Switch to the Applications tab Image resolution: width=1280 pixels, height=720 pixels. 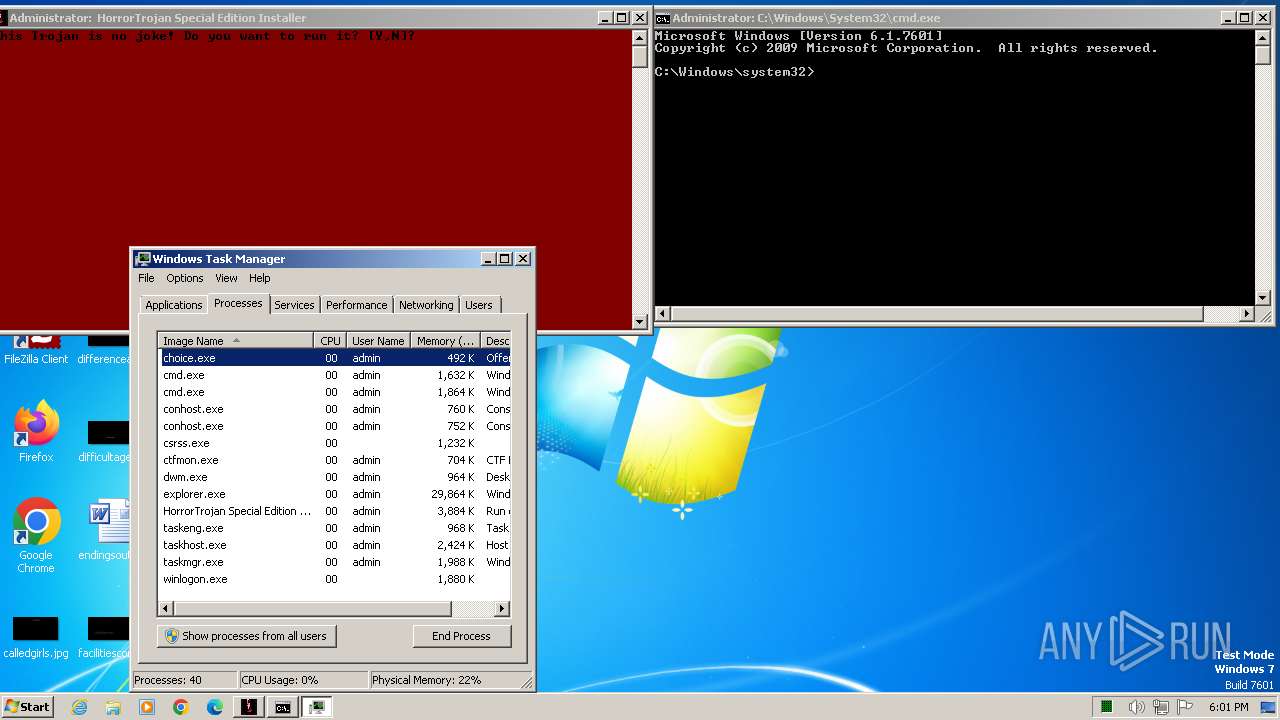click(x=174, y=305)
